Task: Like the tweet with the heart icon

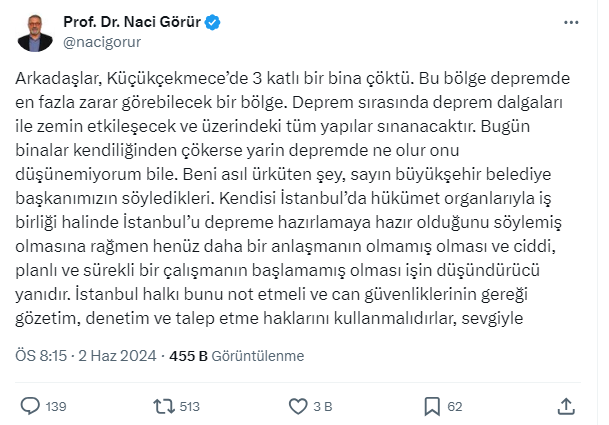Action: click(297, 406)
